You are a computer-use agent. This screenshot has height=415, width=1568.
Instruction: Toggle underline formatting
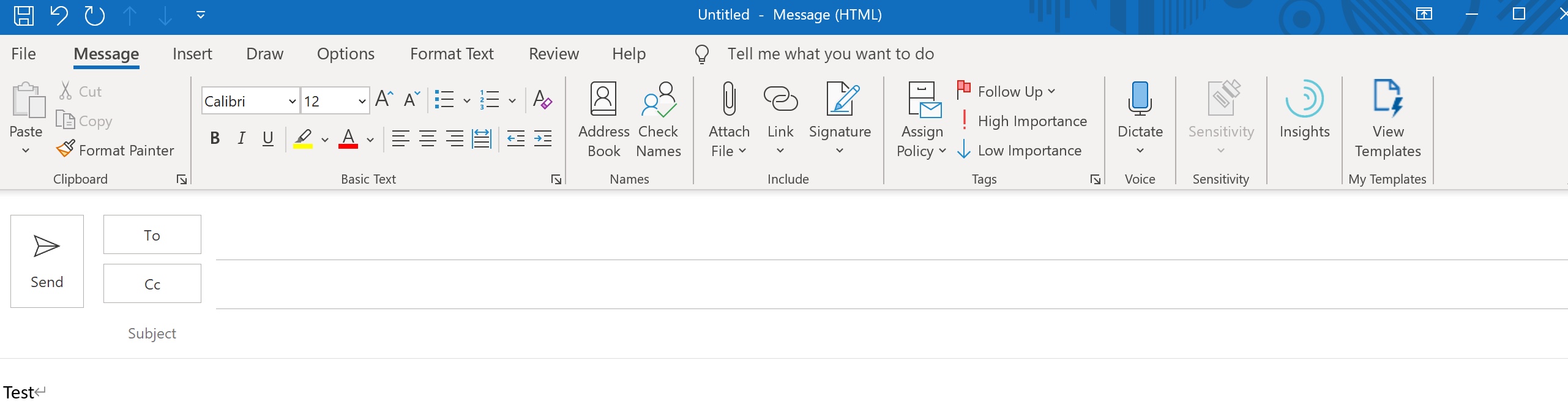(268, 138)
